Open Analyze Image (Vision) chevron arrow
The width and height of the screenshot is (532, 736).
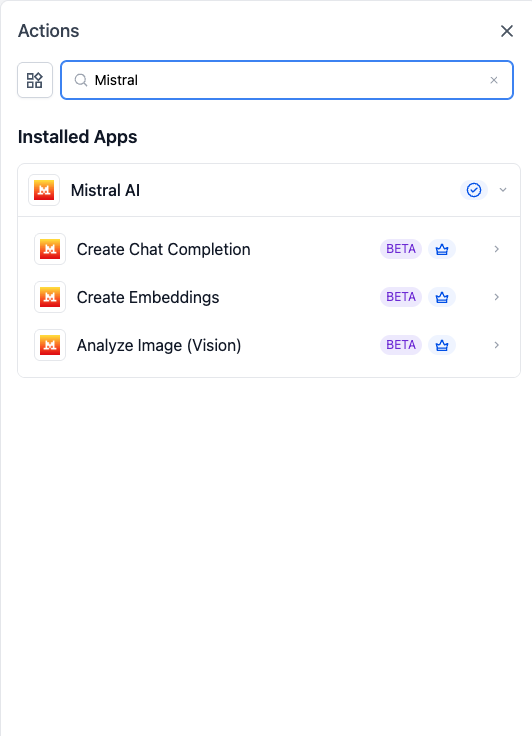(496, 345)
